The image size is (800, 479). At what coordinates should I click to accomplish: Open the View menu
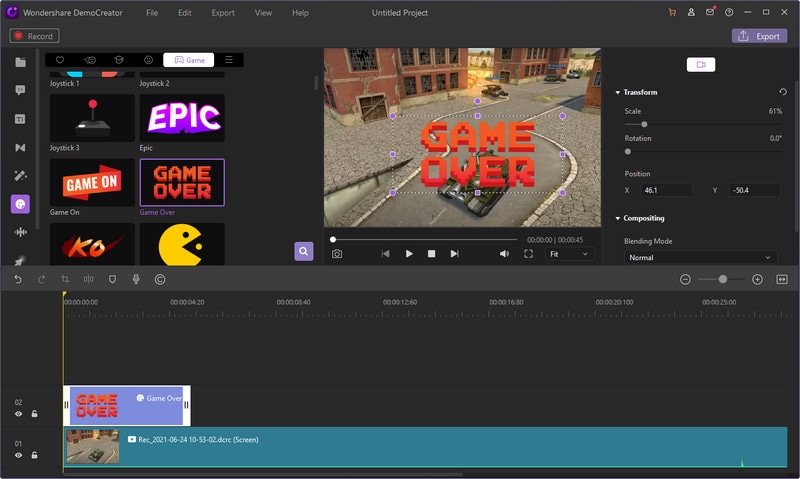click(x=263, y=13)
